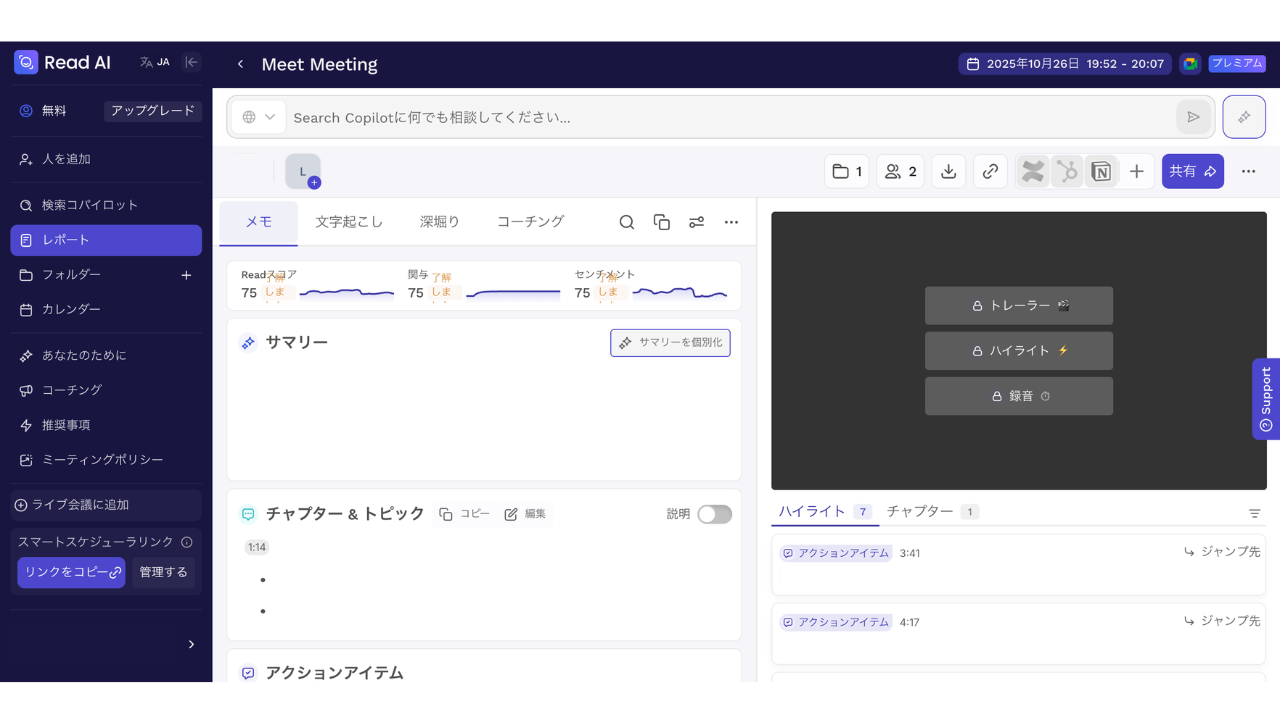Open the HubSpot integration icon

pyautogui.click(x=1066, y=171)
